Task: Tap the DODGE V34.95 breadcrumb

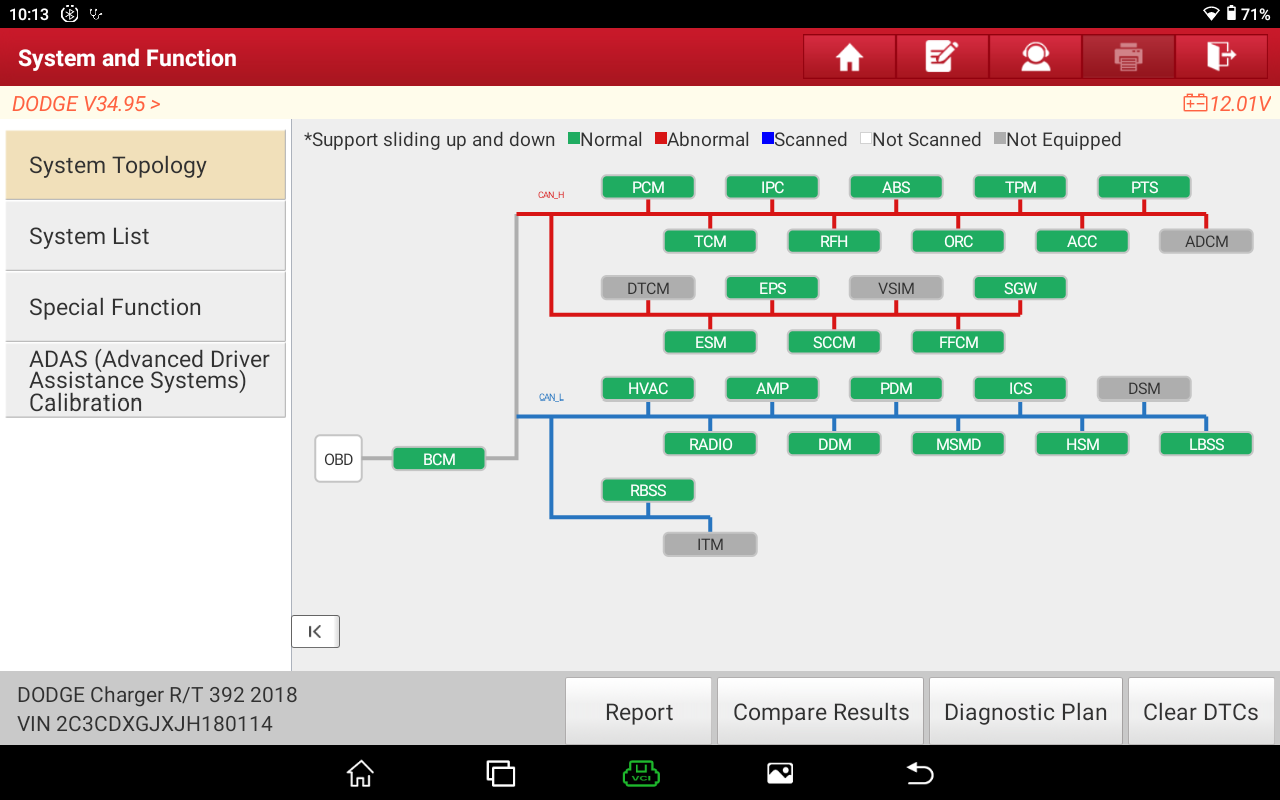Action: pos(86,104)
